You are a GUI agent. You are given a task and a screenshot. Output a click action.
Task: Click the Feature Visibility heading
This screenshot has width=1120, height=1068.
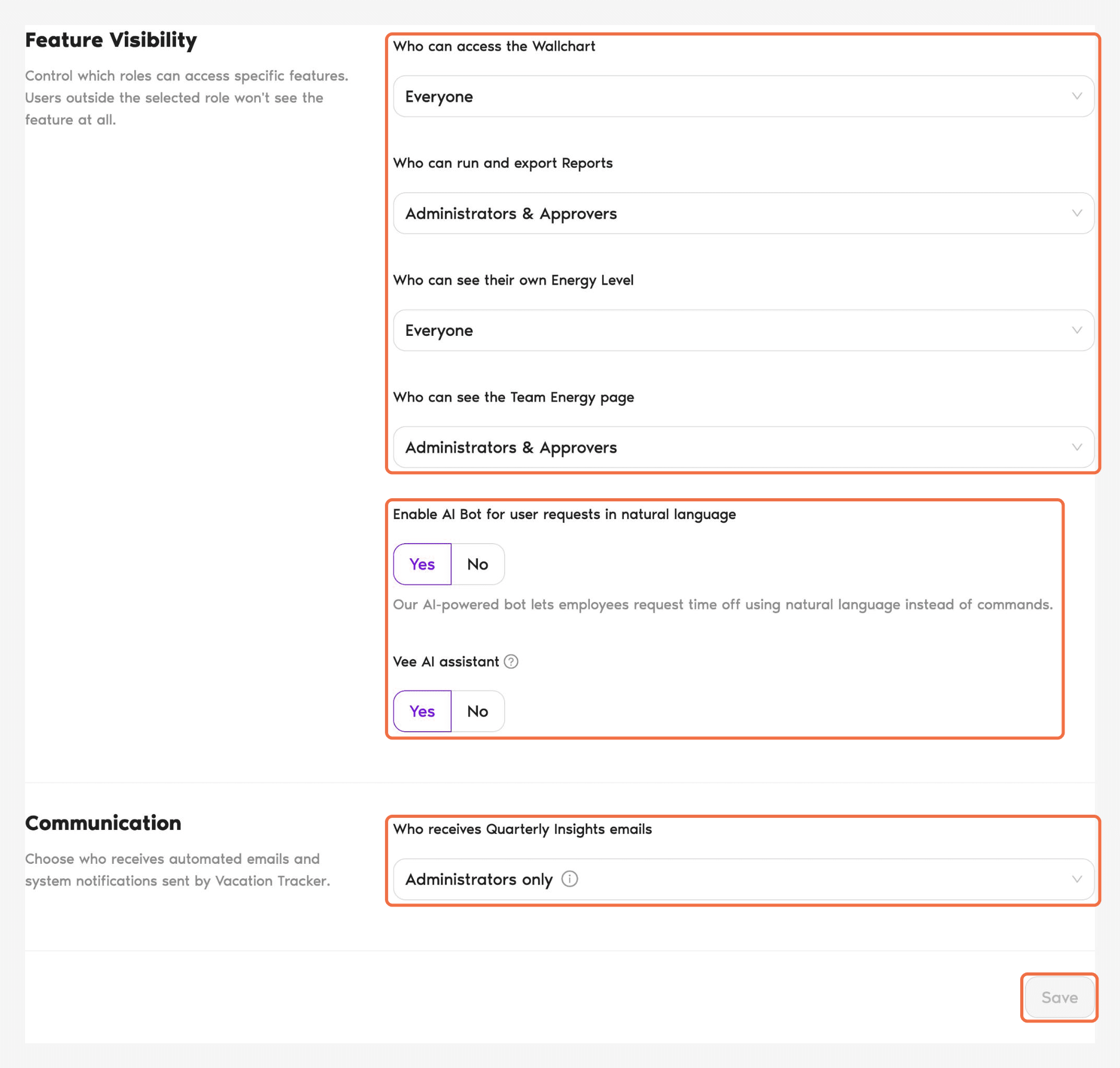111,40
